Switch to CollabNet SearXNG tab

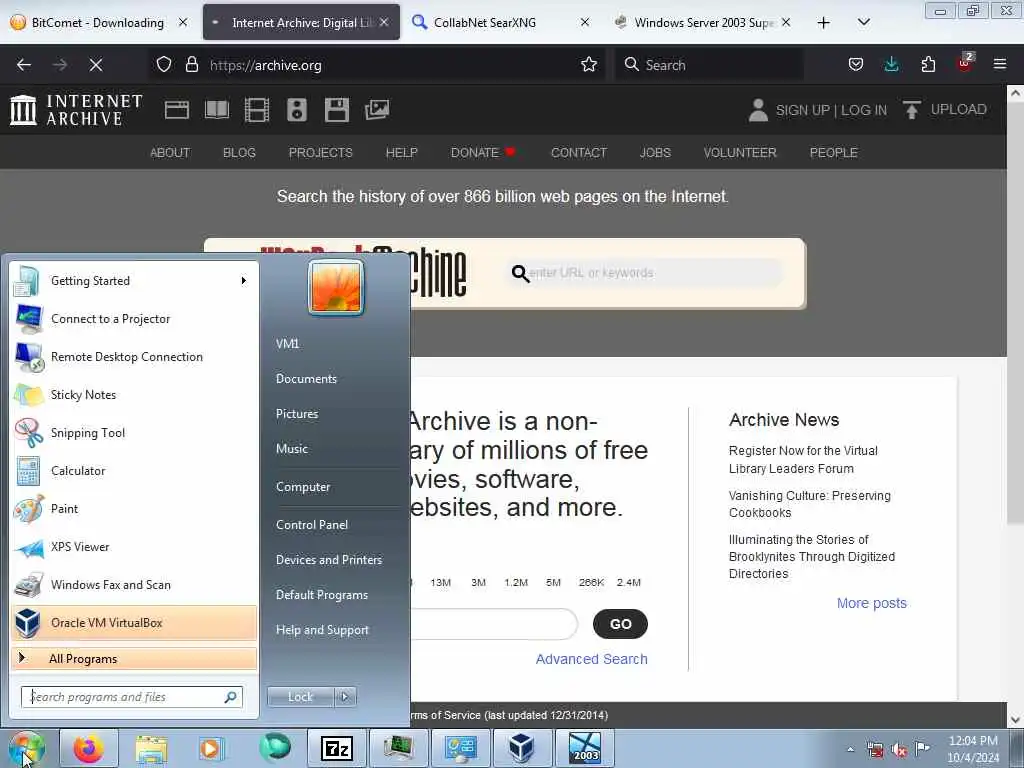(500, 22)
